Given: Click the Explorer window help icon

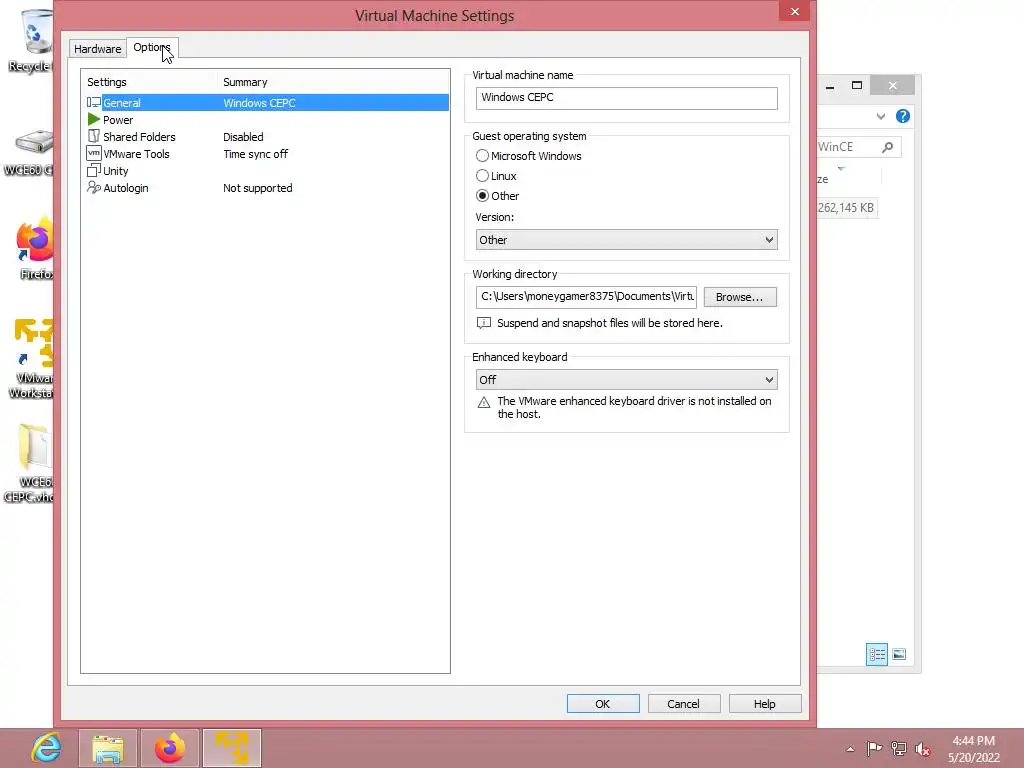Looking at the screenshot, I should pos(903,116).
